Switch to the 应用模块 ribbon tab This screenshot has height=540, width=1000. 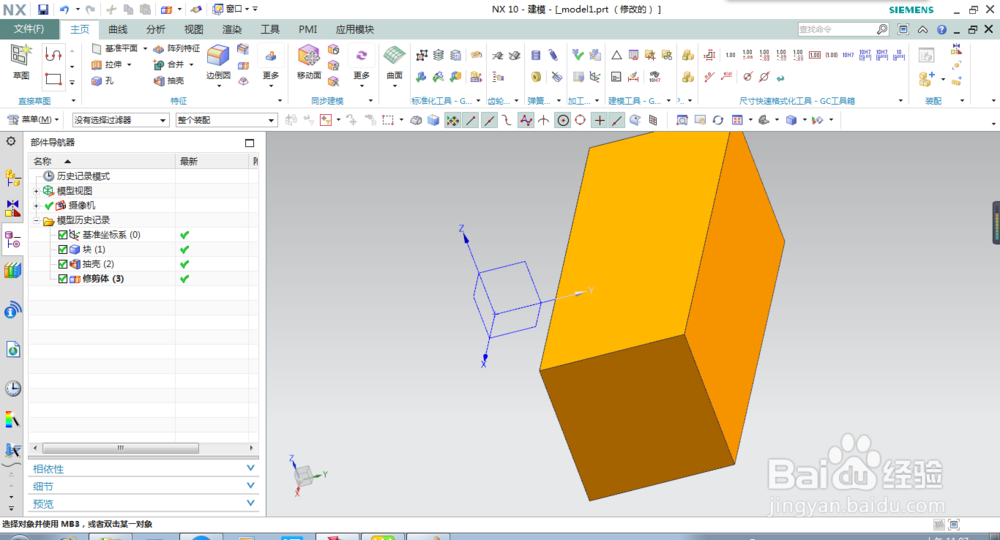[355, 29]
